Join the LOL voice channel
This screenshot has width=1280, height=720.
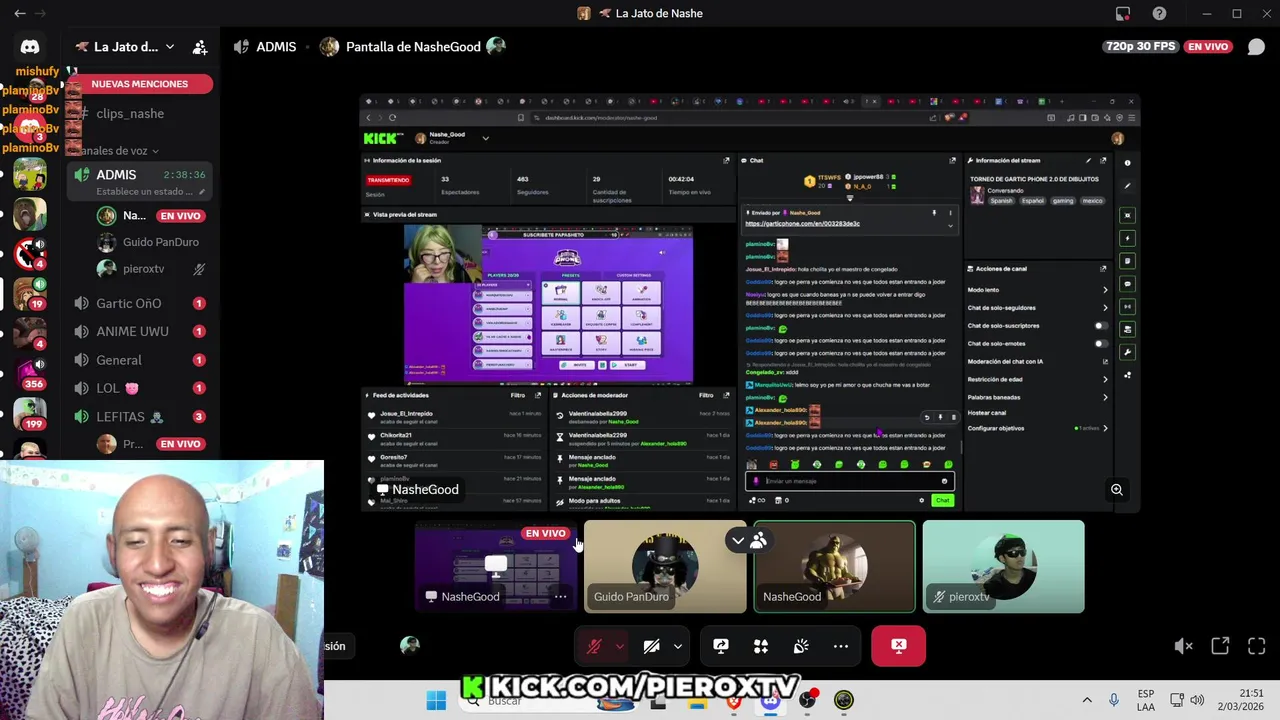point(140,388)
